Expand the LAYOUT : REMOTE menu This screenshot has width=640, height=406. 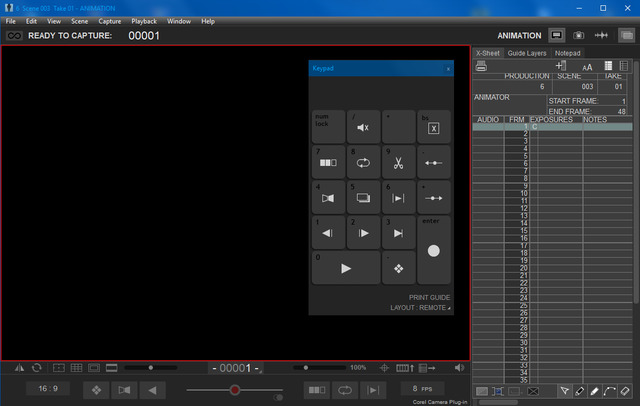tap(420, 308)
